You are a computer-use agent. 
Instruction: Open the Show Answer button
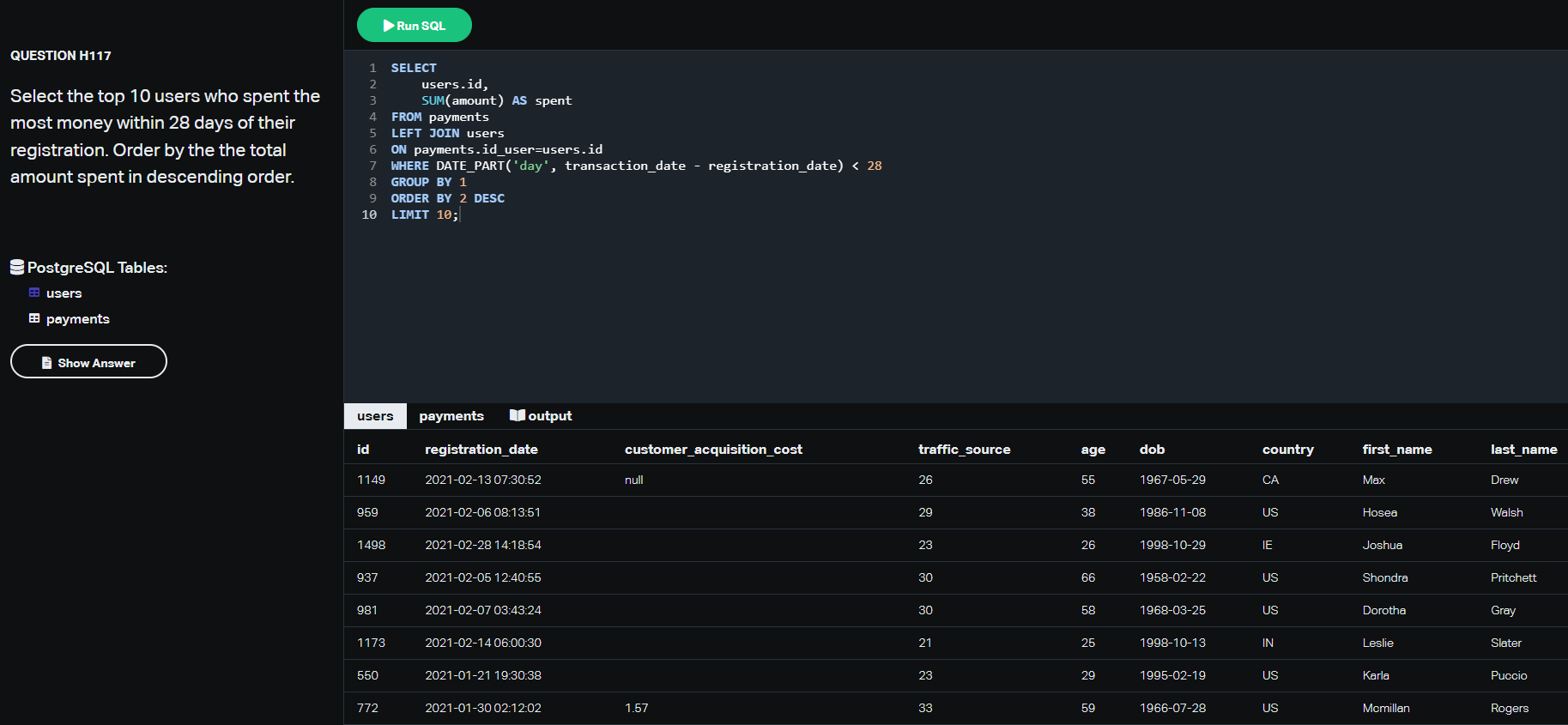(88, 361)
